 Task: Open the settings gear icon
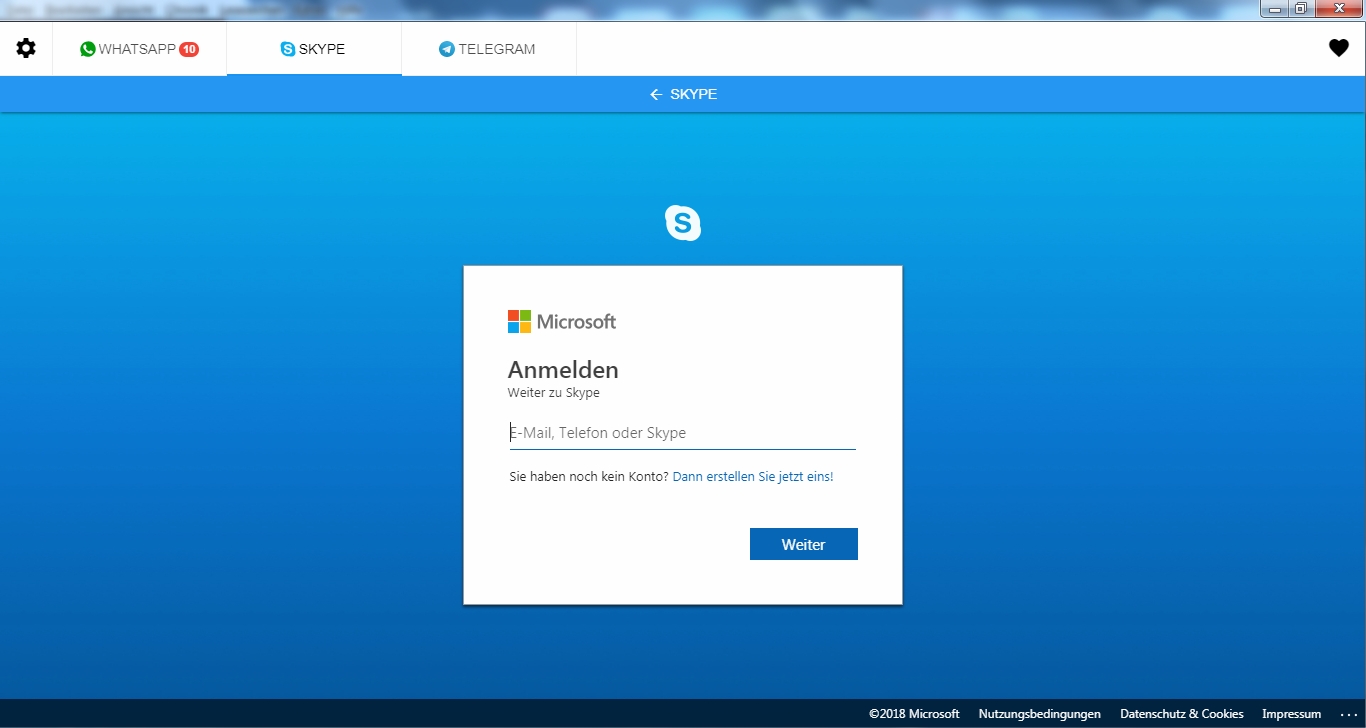[26, 48]
